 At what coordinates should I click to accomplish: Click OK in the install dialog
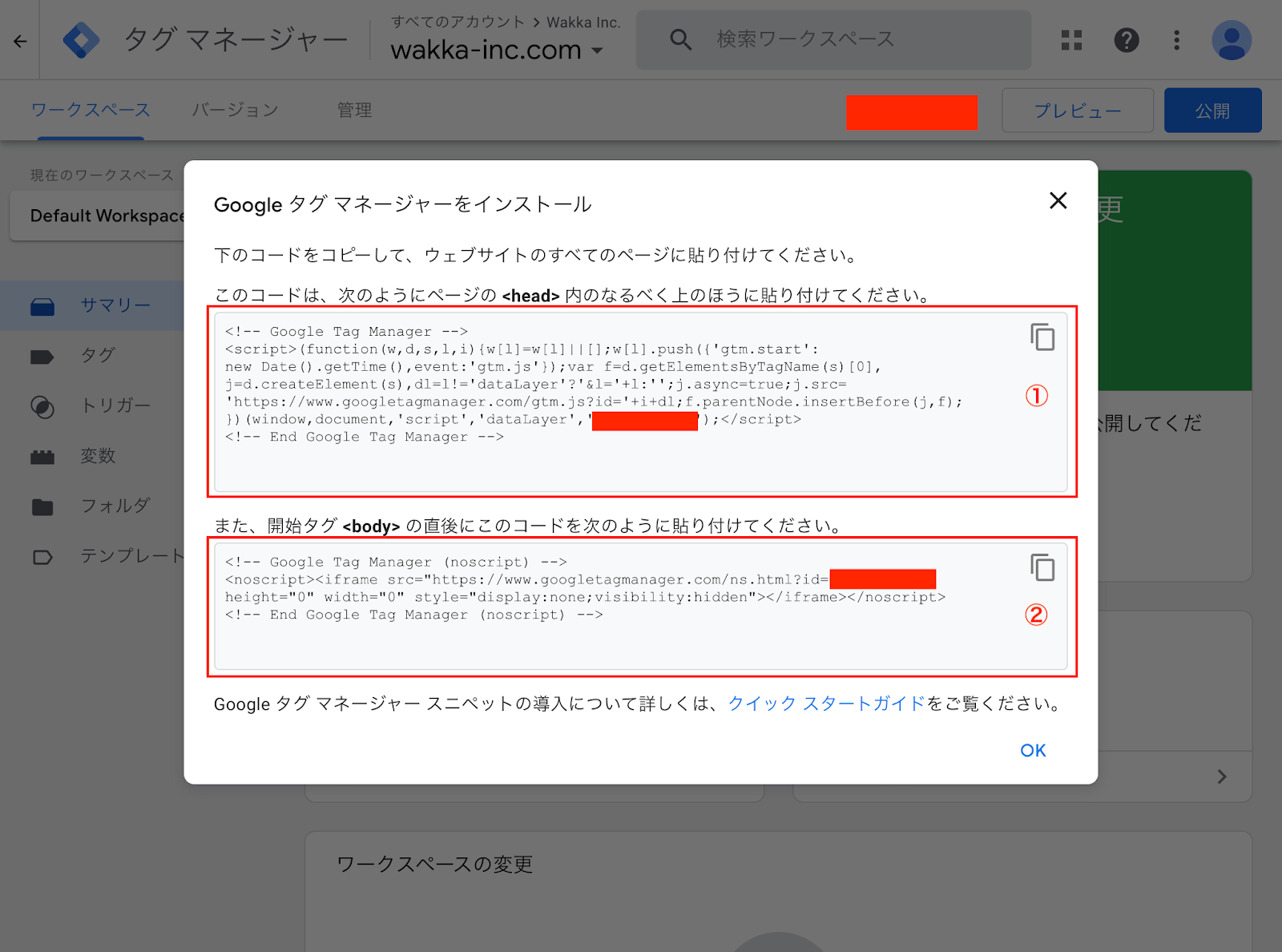point(1033,750)
